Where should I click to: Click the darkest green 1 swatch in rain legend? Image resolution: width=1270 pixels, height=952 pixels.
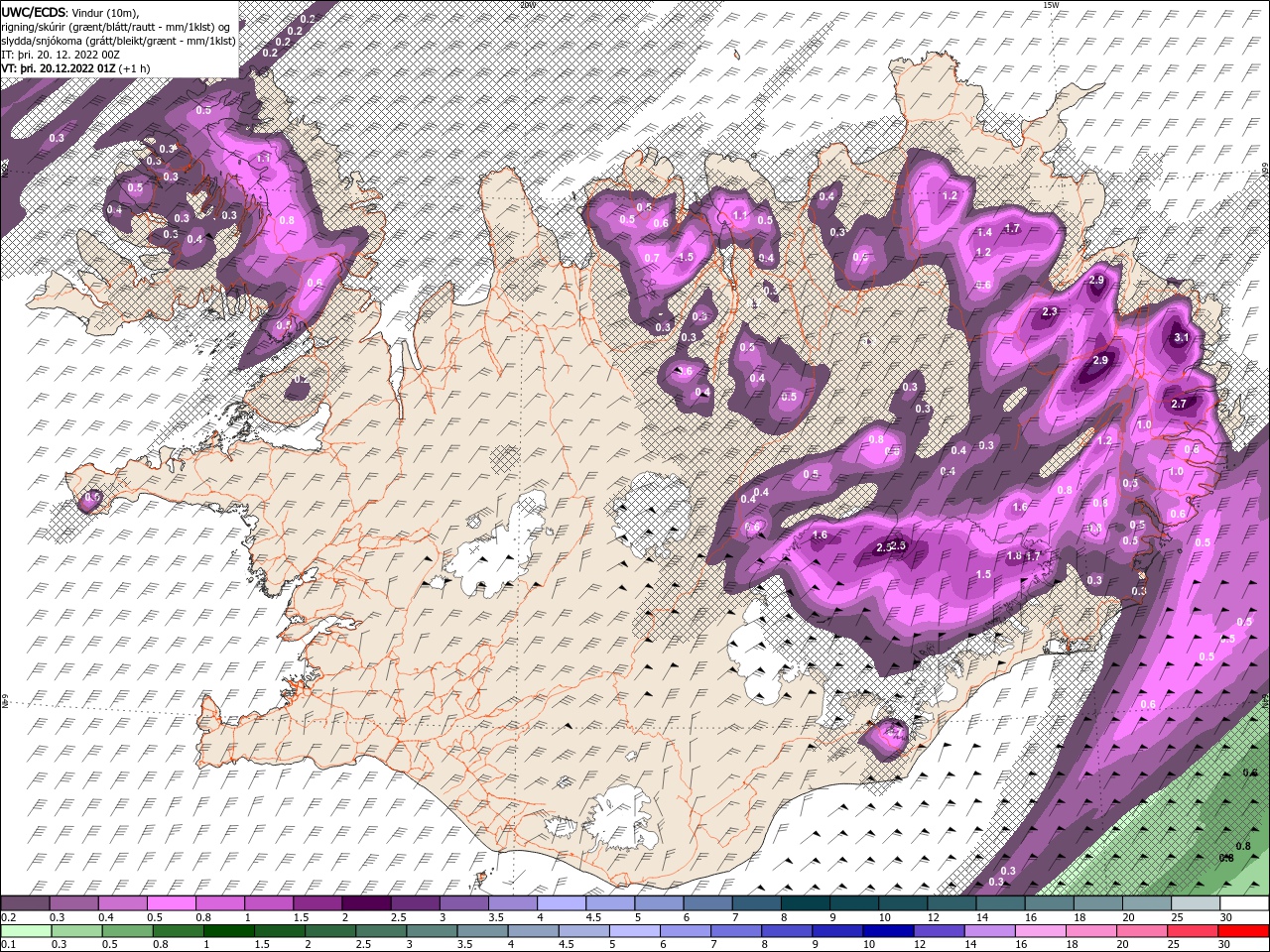(228, 931)
